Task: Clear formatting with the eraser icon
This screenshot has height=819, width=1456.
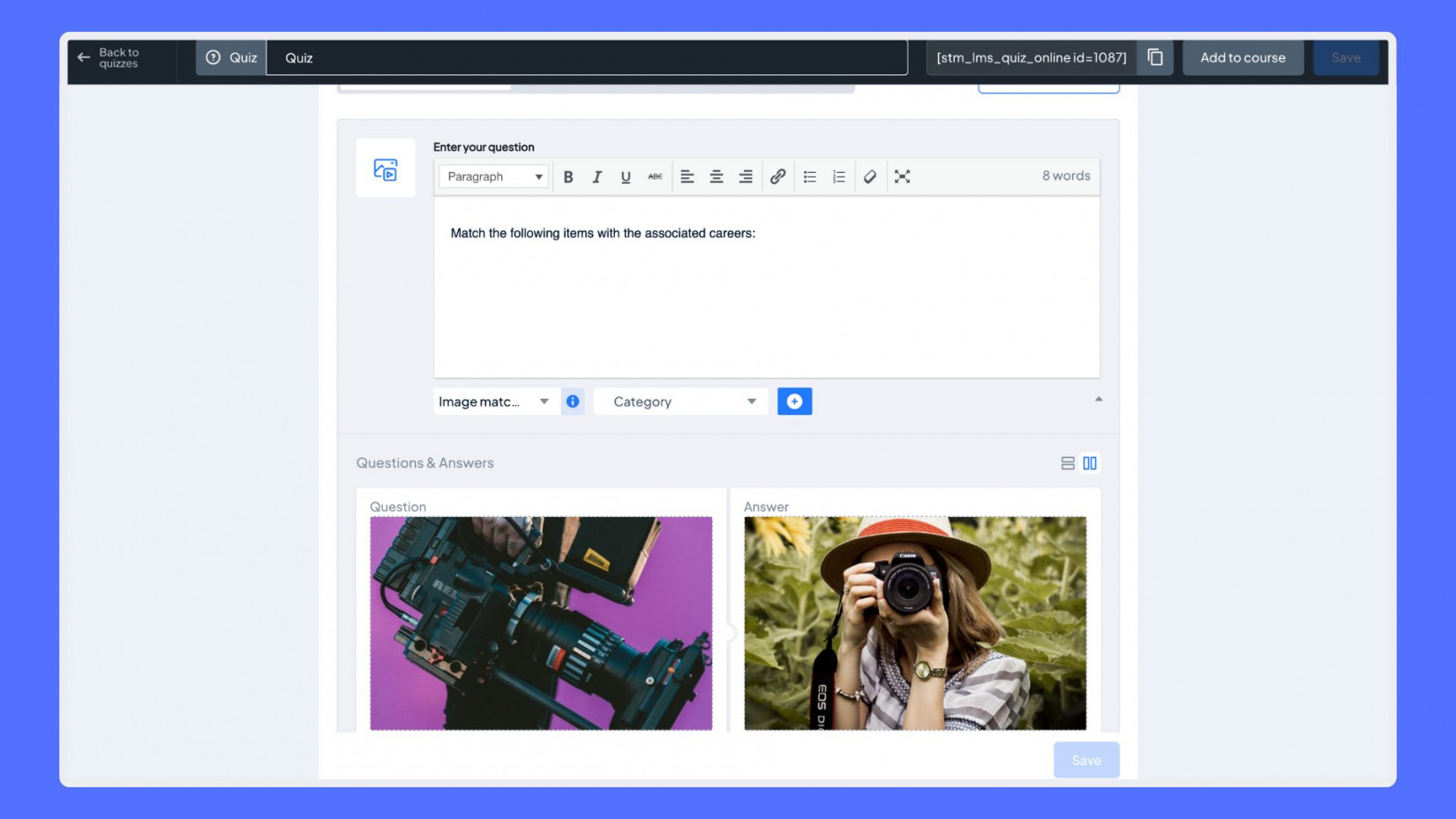Action: coord(871,177)
